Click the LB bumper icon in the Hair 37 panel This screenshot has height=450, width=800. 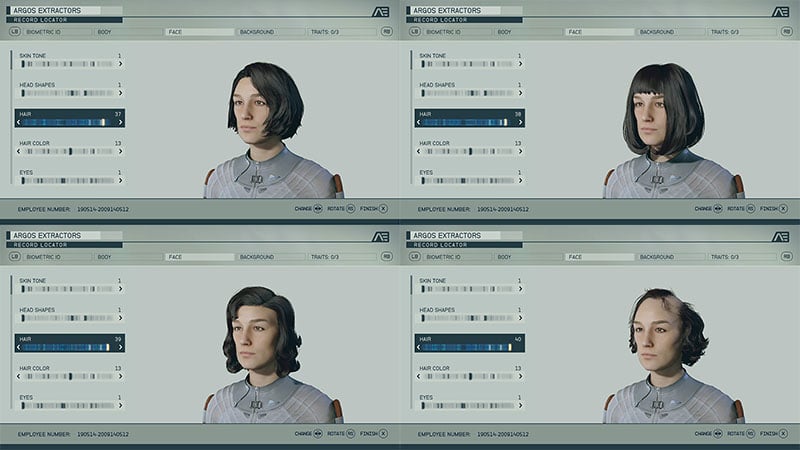pyautogui.click(x=15, y=32)
